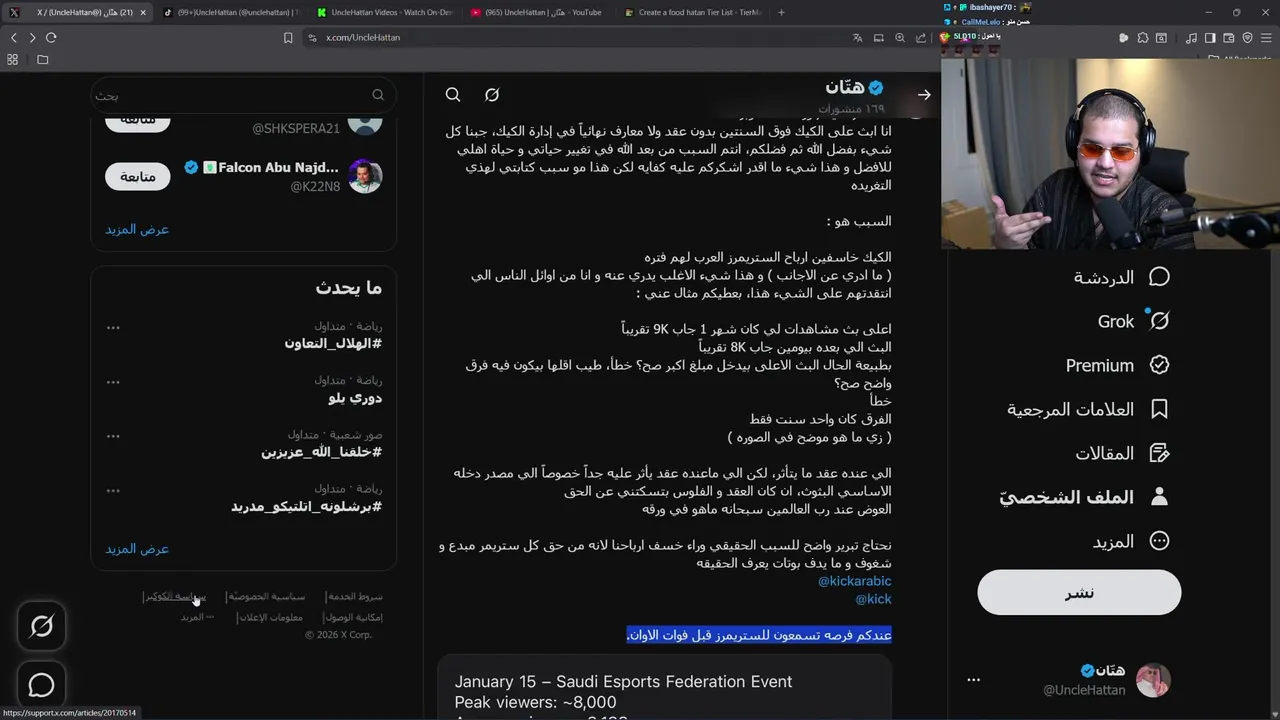Open الملف الشخصي profile page
Image resolution: width=1280 pixels, height=720 pixels.
pyautogui.click(x=1084, y=497)
